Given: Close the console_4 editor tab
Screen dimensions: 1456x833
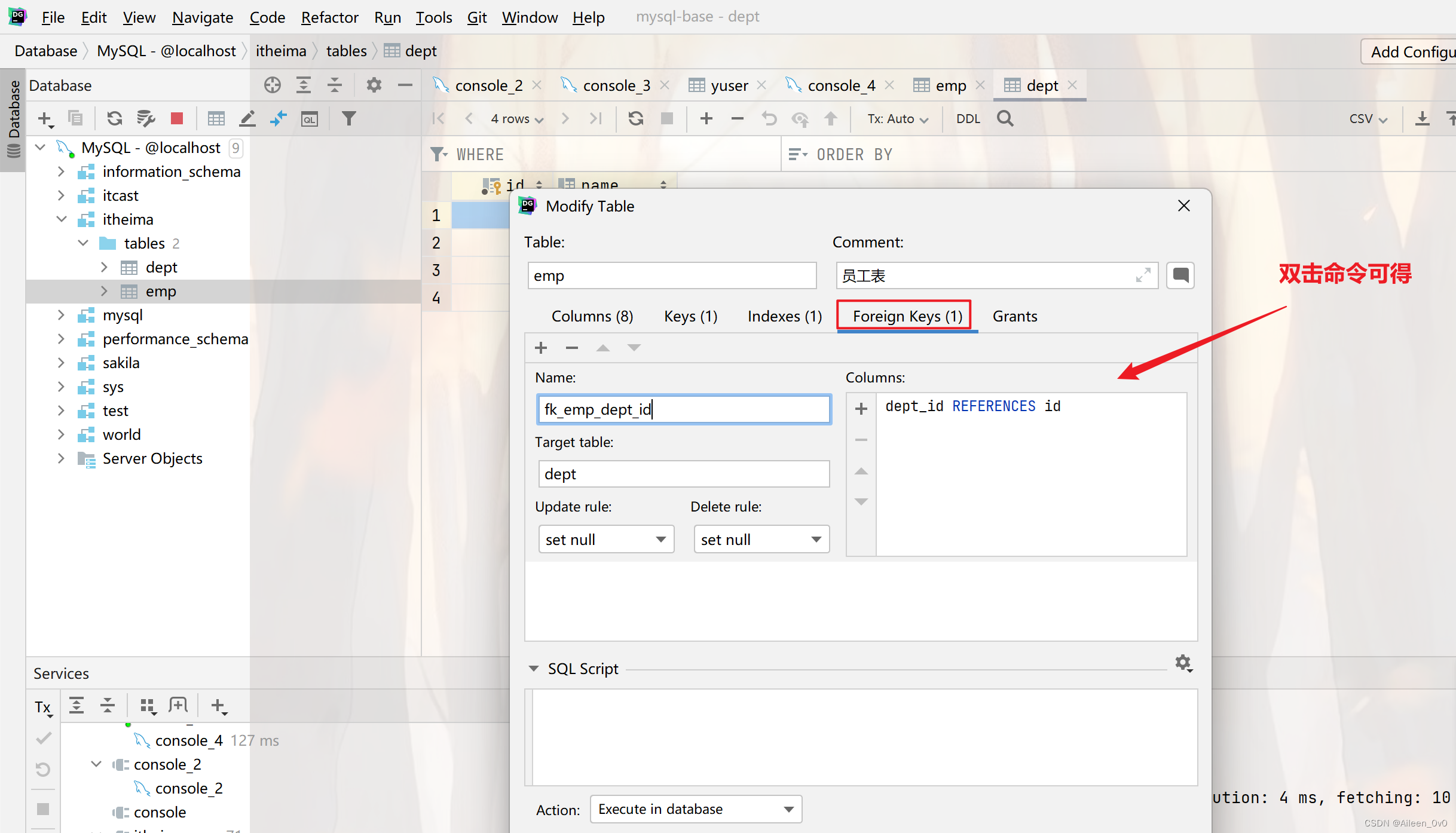Looking at the screenshot, I should [x=889, y=85].
